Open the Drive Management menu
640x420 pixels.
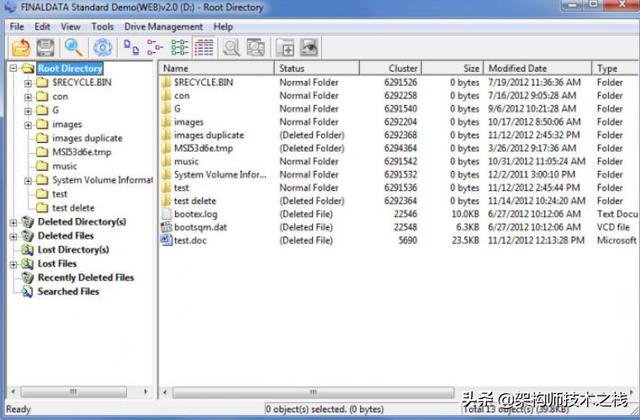point(163,27)
